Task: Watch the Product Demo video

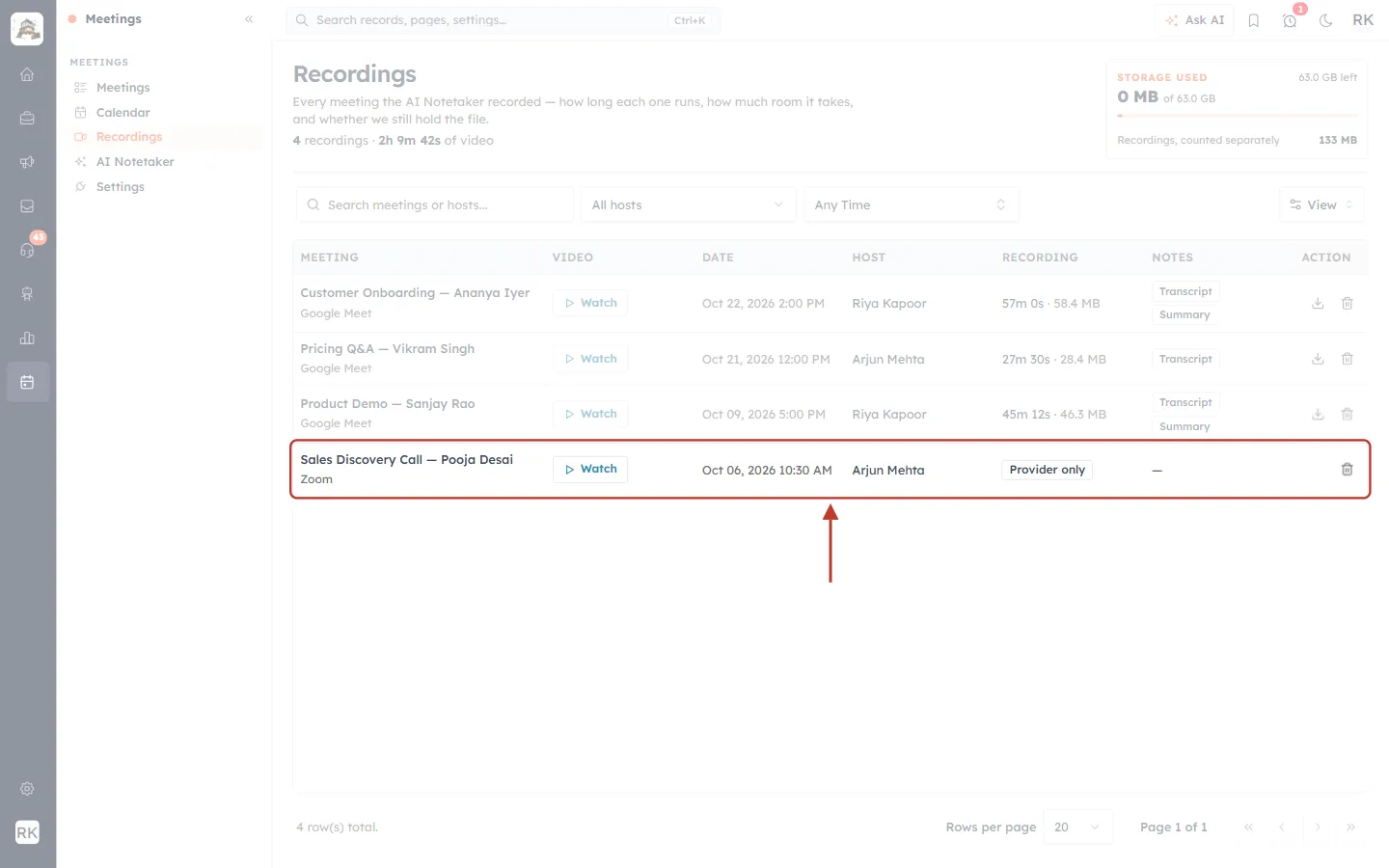Action: click(x=590, y=414)
